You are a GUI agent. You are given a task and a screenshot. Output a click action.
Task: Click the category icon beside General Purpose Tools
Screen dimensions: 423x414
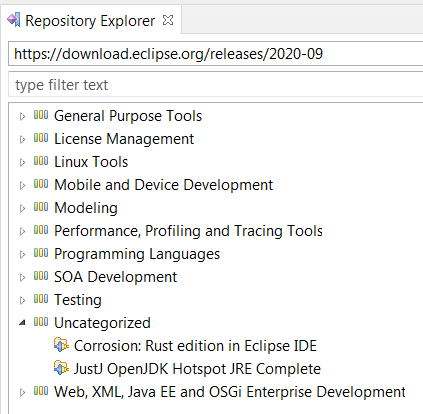(41, 115)
